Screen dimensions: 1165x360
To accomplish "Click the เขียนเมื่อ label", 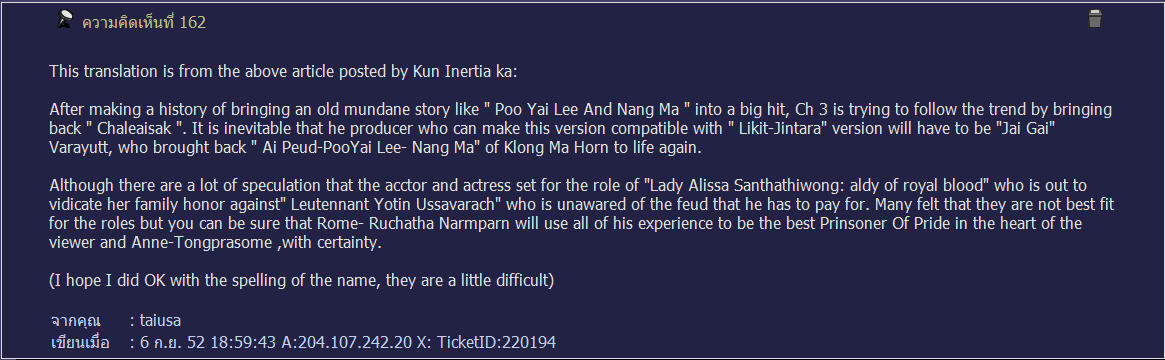I will pos(79,342).
